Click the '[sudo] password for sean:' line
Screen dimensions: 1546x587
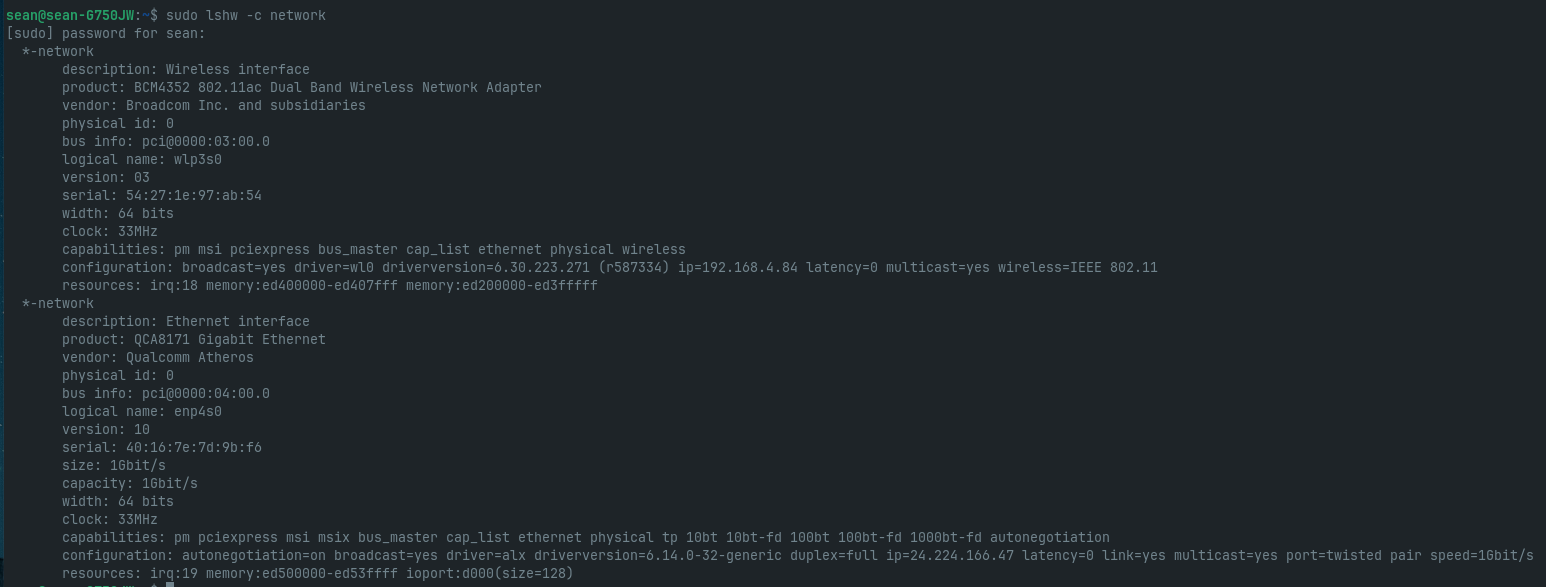coord(105,33)
